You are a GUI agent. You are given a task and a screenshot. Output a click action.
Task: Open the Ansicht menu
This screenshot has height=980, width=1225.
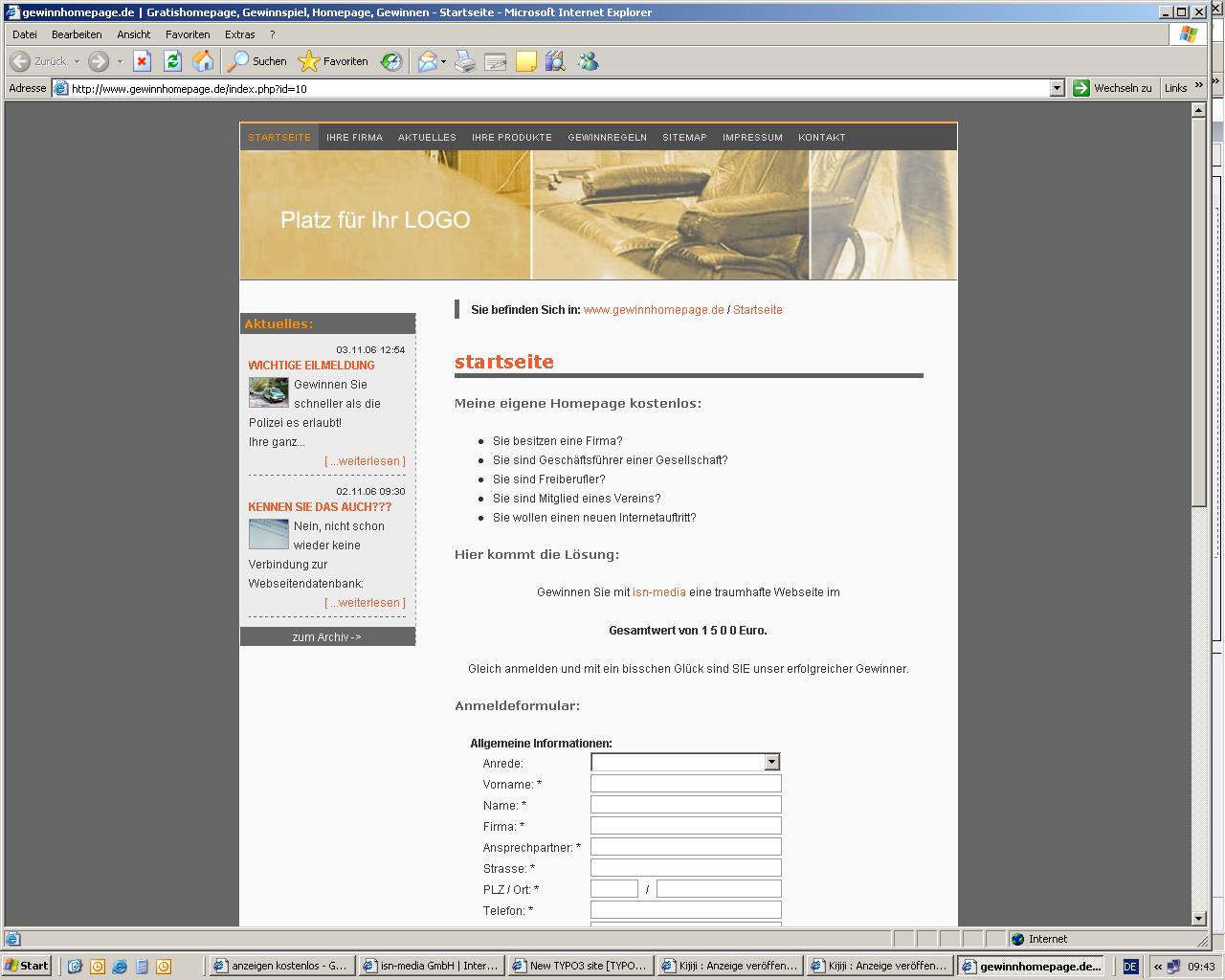point(134,34)
